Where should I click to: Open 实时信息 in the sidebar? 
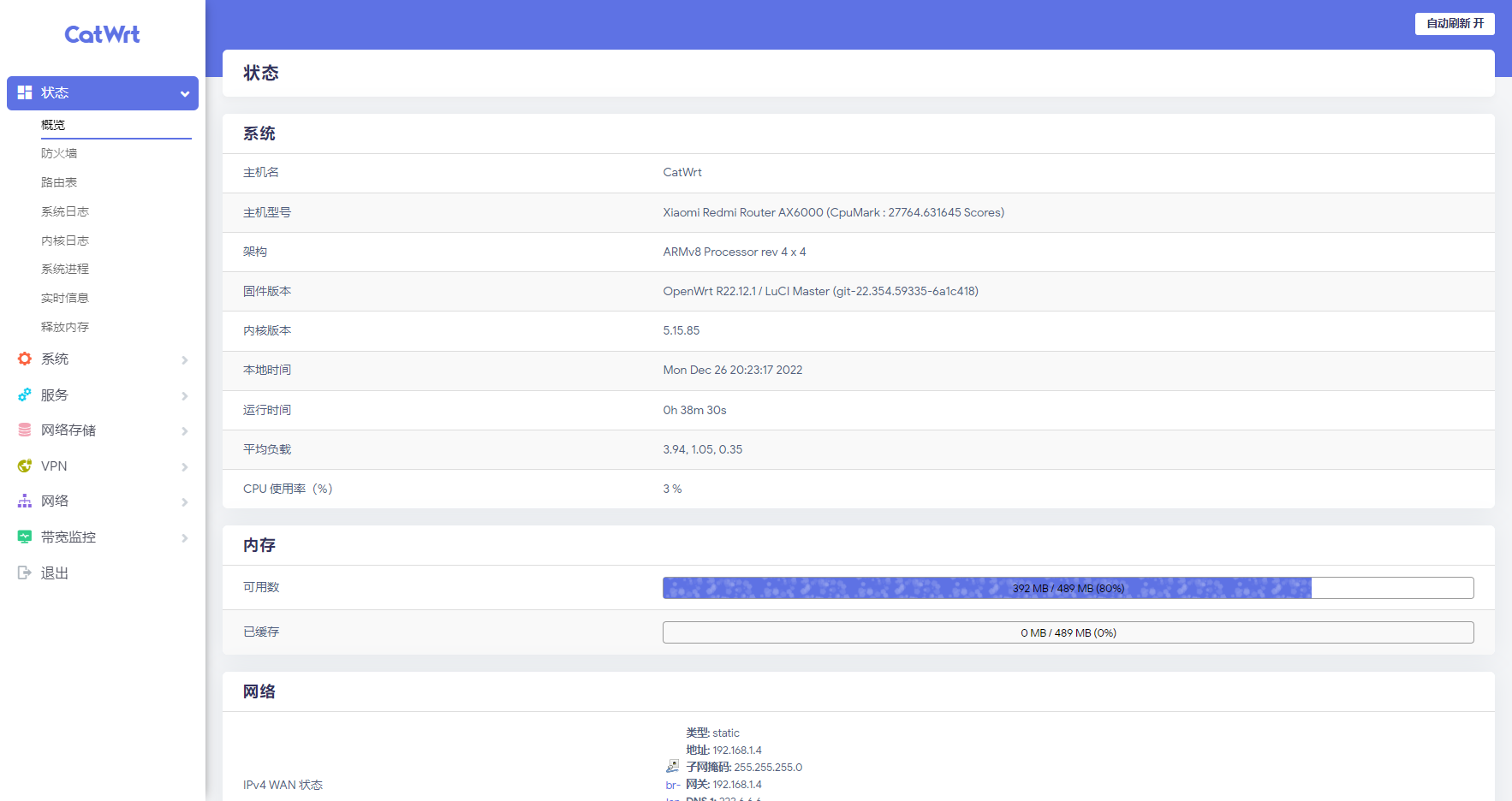tap(64, 297)
